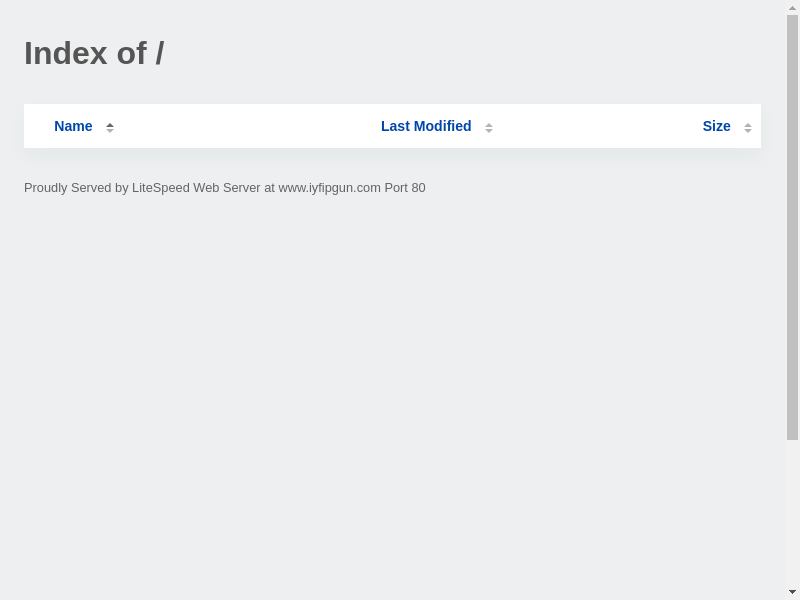Click the slash at the heading's end
Viewport: 800px width, 600px height.
160,53
